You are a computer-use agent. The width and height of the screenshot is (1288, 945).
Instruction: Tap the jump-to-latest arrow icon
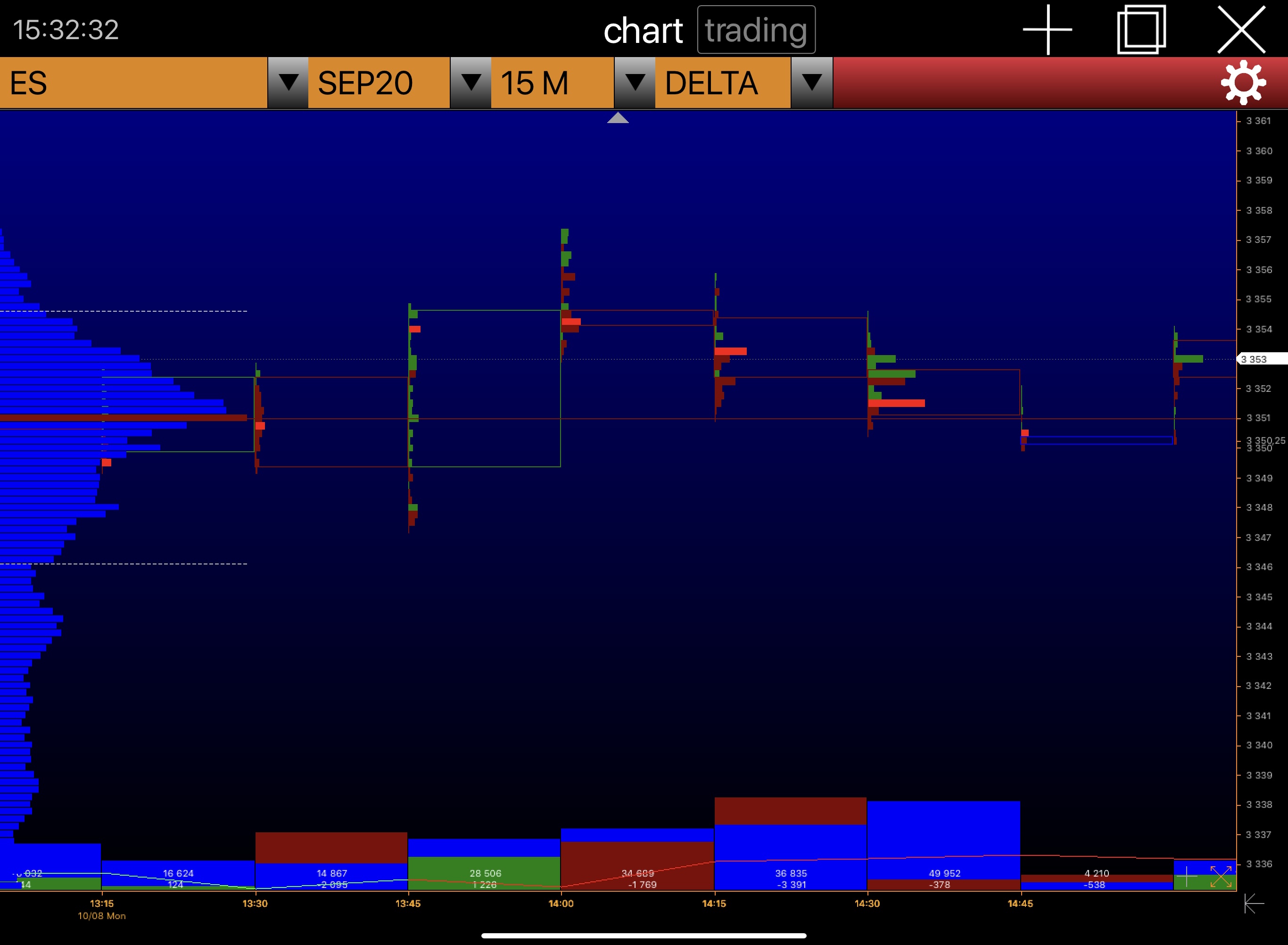tap(1254, 904)
